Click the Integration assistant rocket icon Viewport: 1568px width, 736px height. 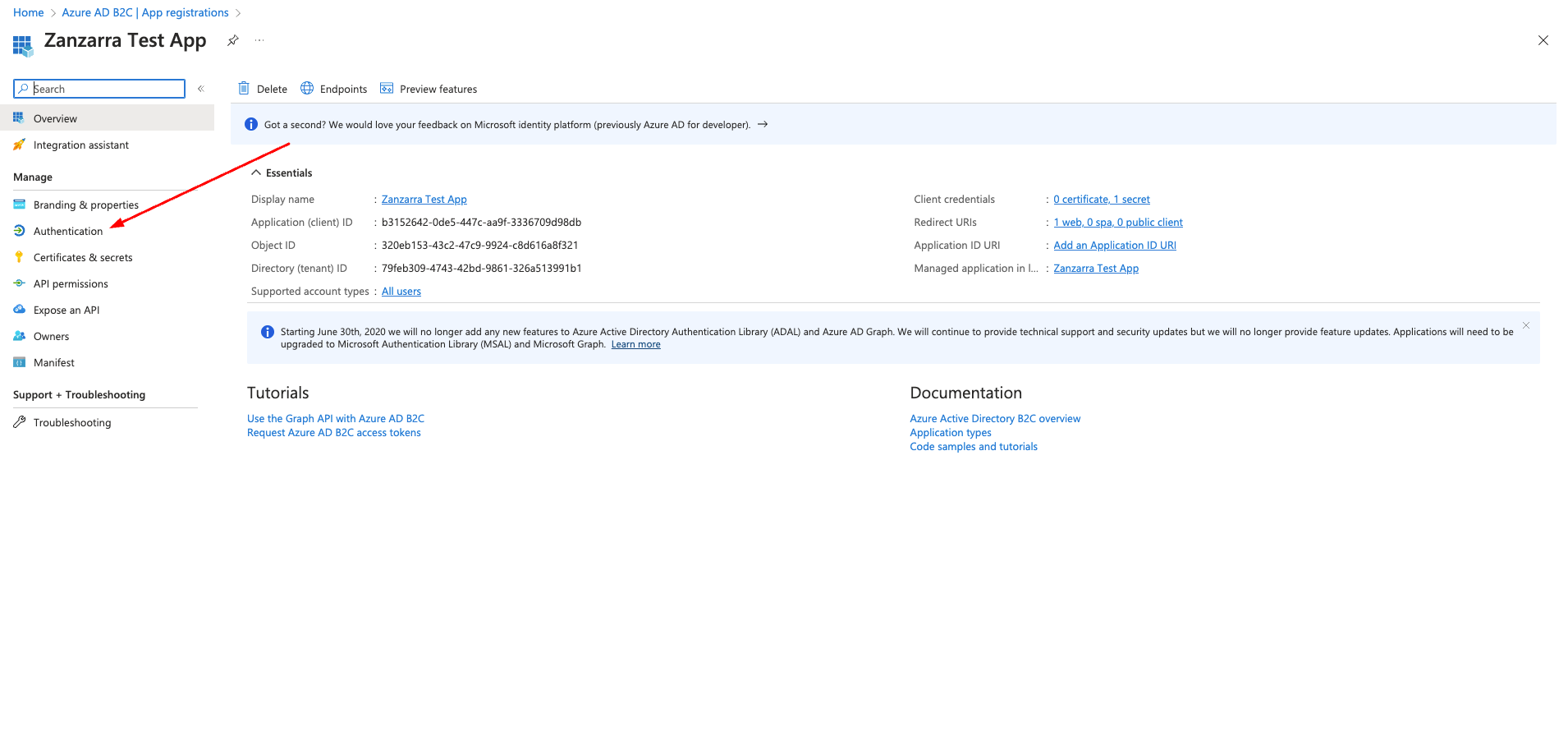coord(19,144)
